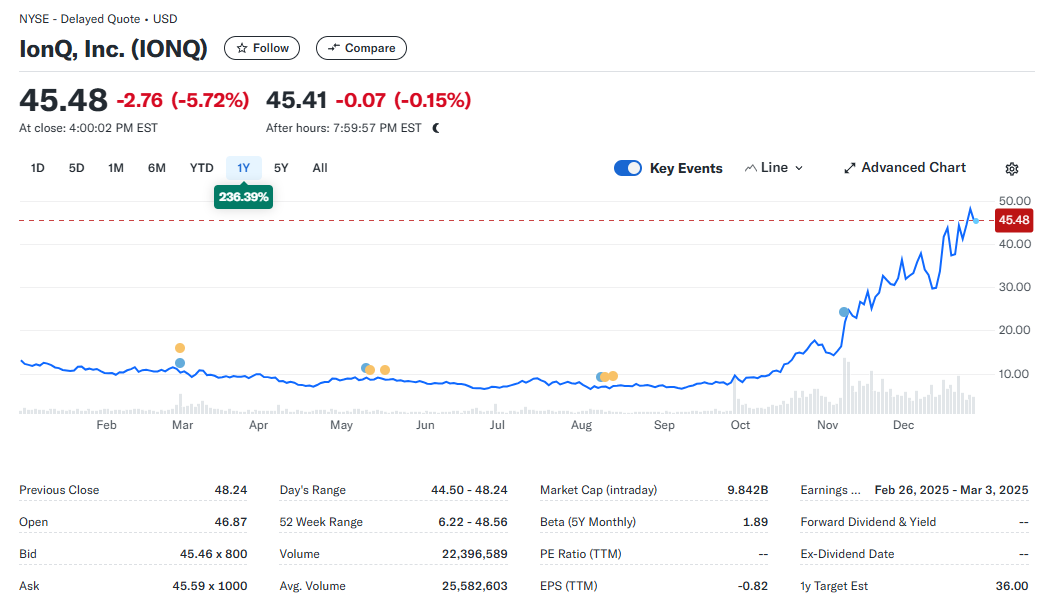Click the NYSE - Delayed Quote text

[79, 19]
